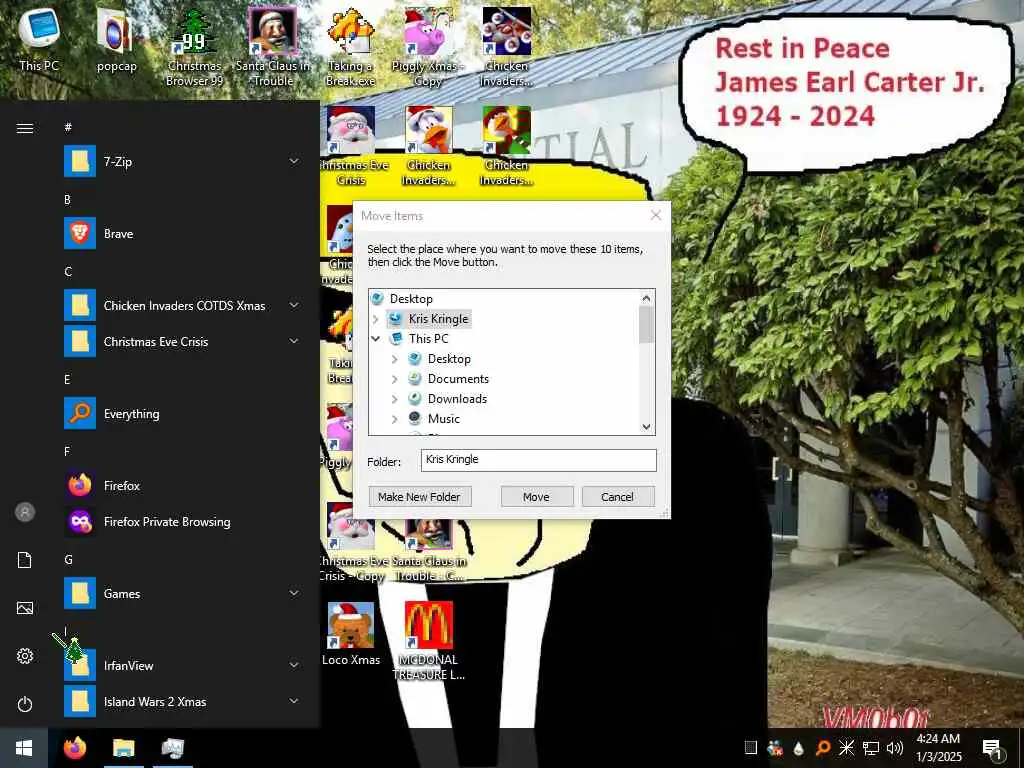The width and height of the screenshot is (1024, 768).
Task: Close the Move Items dialog
Action: click(x=656, y=215)
